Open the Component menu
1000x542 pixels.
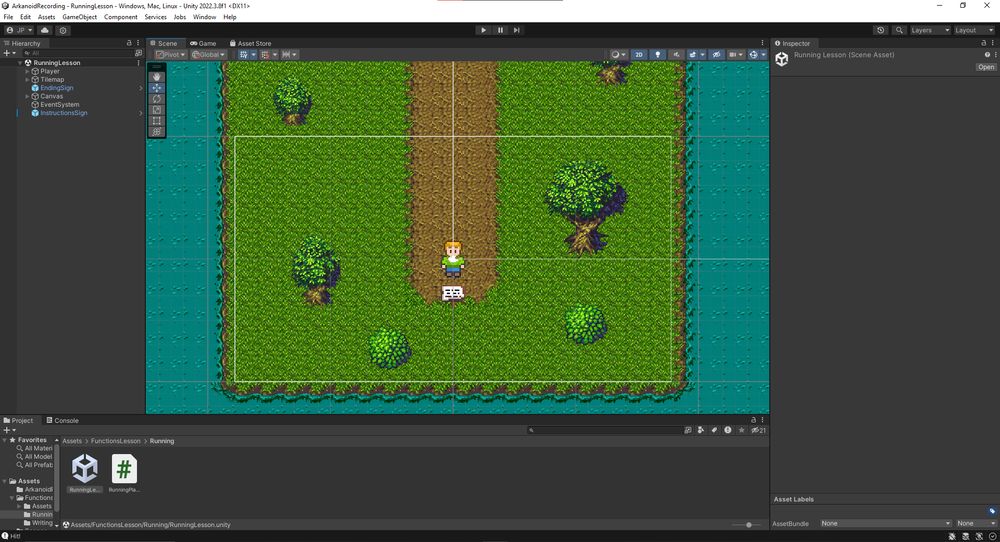(121, 17)
